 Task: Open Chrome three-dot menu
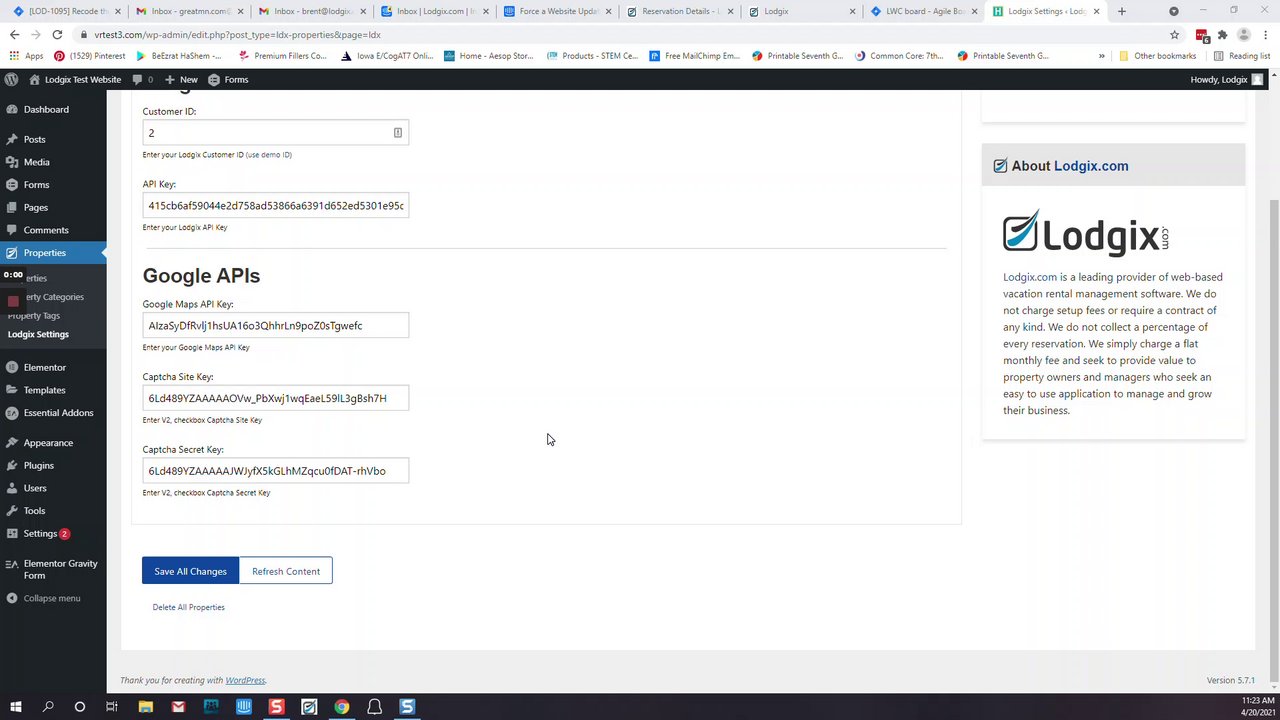click(1266, 34)
